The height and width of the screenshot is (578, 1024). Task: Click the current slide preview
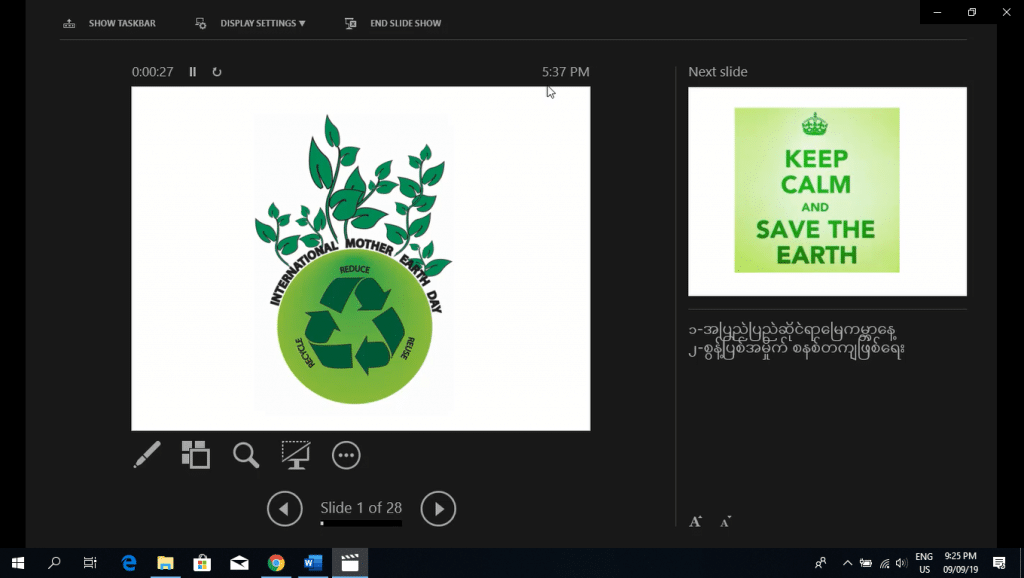[360, 259]
